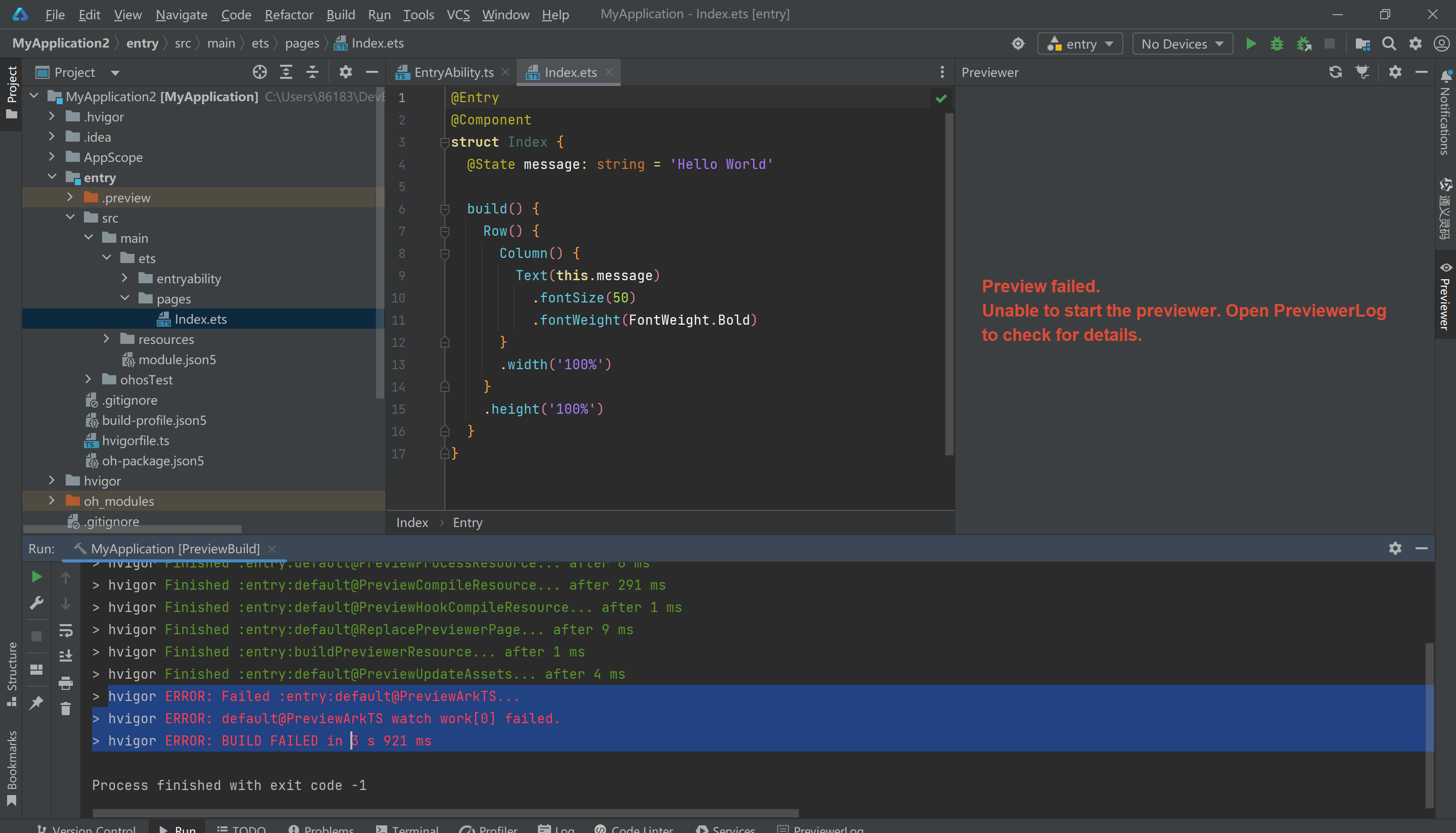The width and height of the screenshot is (1456, 833).
Task: Close the Index.ets editor tab
Action: 609,72
